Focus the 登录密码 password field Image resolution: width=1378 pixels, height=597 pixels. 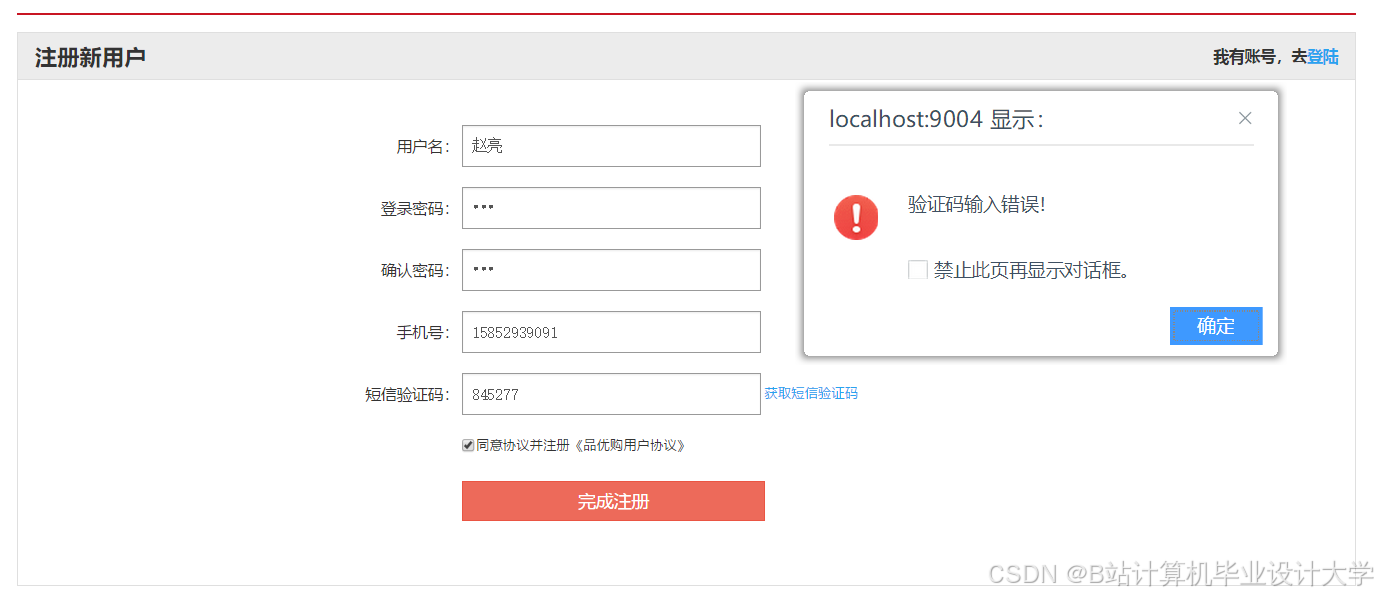pyautogui.click(x=611, y=208)
